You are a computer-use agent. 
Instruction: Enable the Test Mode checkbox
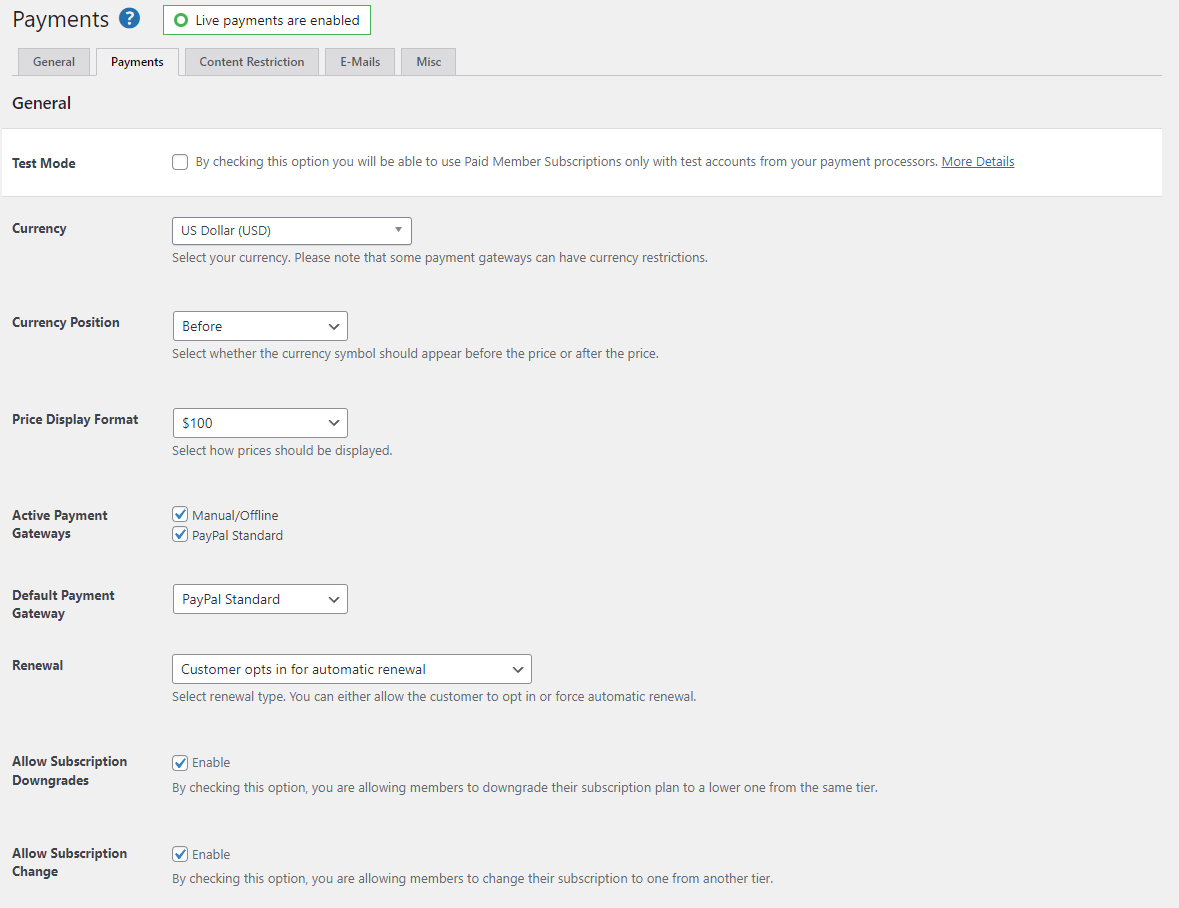pos(180,162)
